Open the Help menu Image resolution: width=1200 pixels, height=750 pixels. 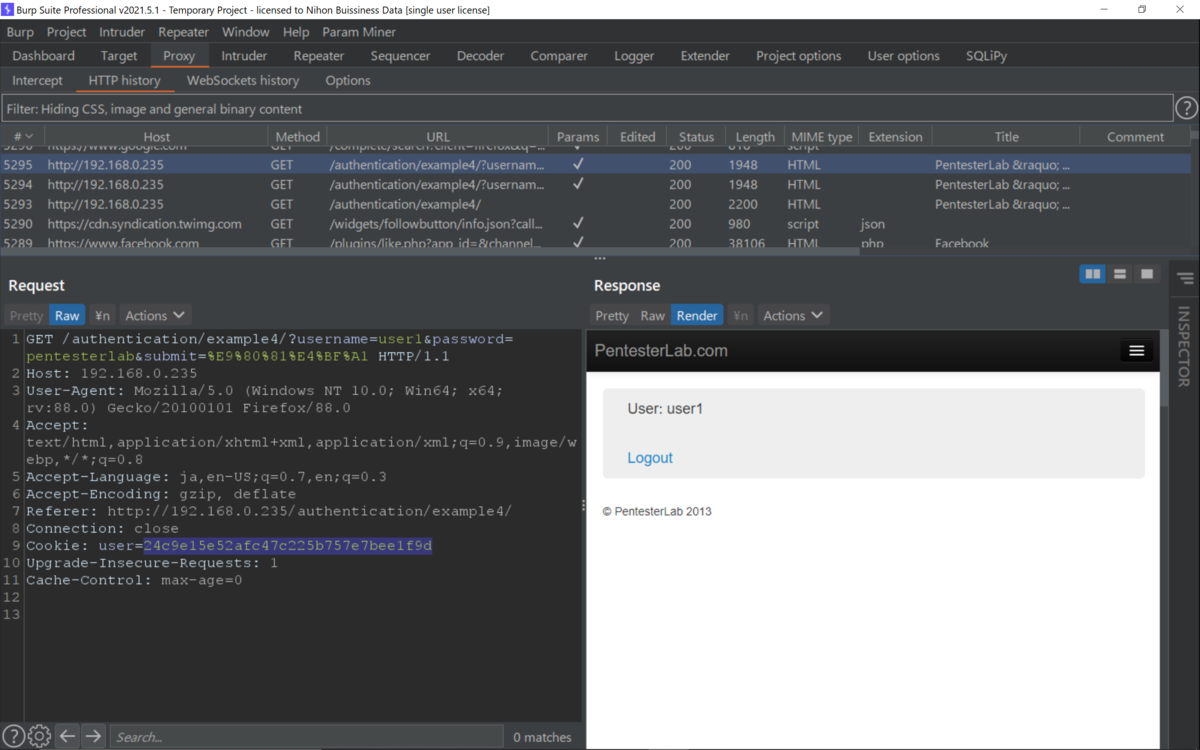click(296, 32)
